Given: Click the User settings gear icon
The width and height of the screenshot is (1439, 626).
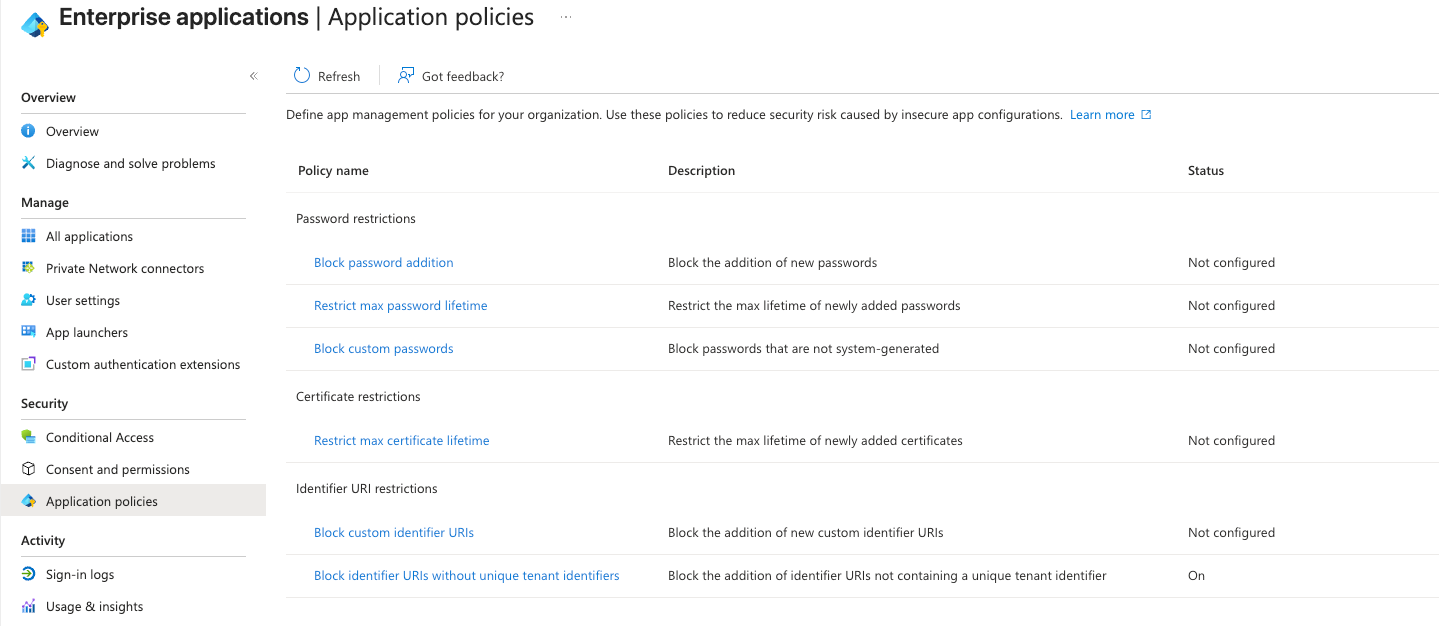Looking at the screenshot, I should 28,300.
